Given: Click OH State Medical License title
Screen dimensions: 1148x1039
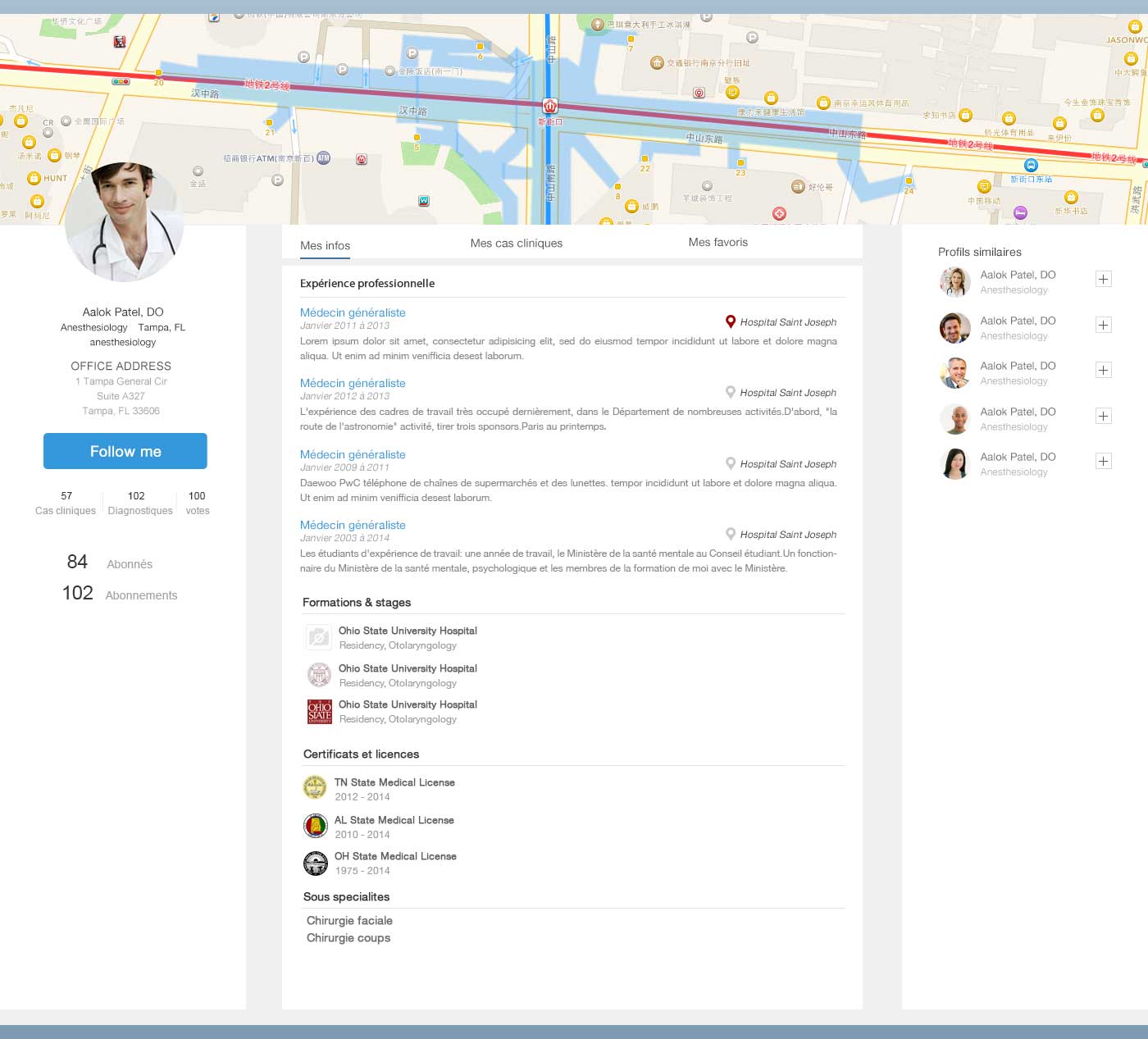Looking at the screenshot, I should pos(395,856).
